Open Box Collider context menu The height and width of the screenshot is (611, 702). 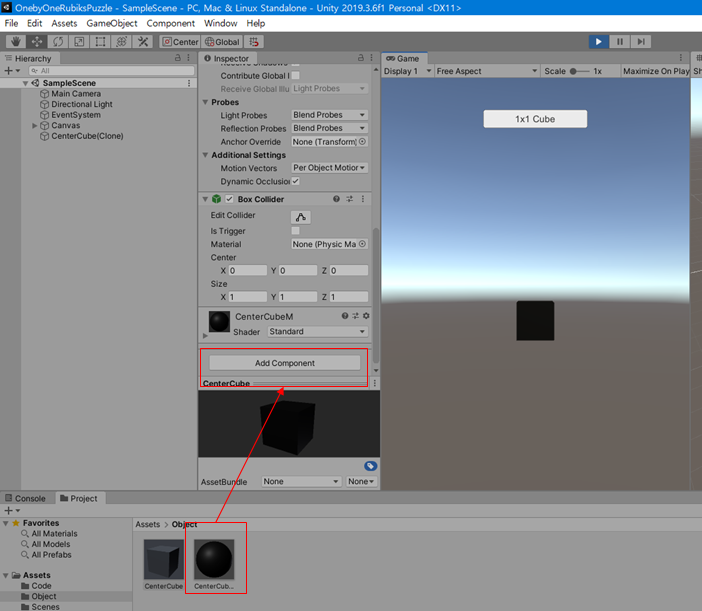pos(363,199)
